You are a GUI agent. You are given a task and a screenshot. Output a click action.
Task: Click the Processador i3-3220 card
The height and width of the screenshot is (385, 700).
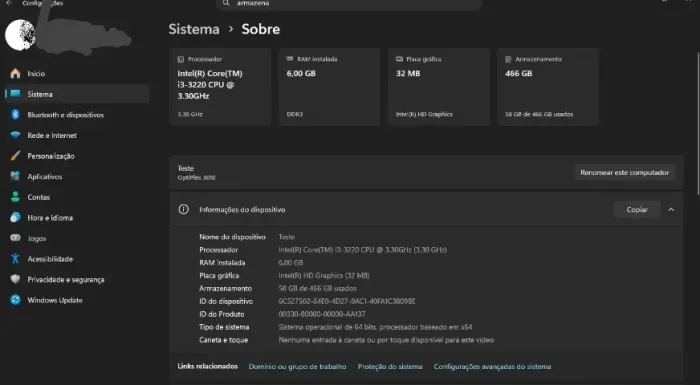(x=220, y=87)
